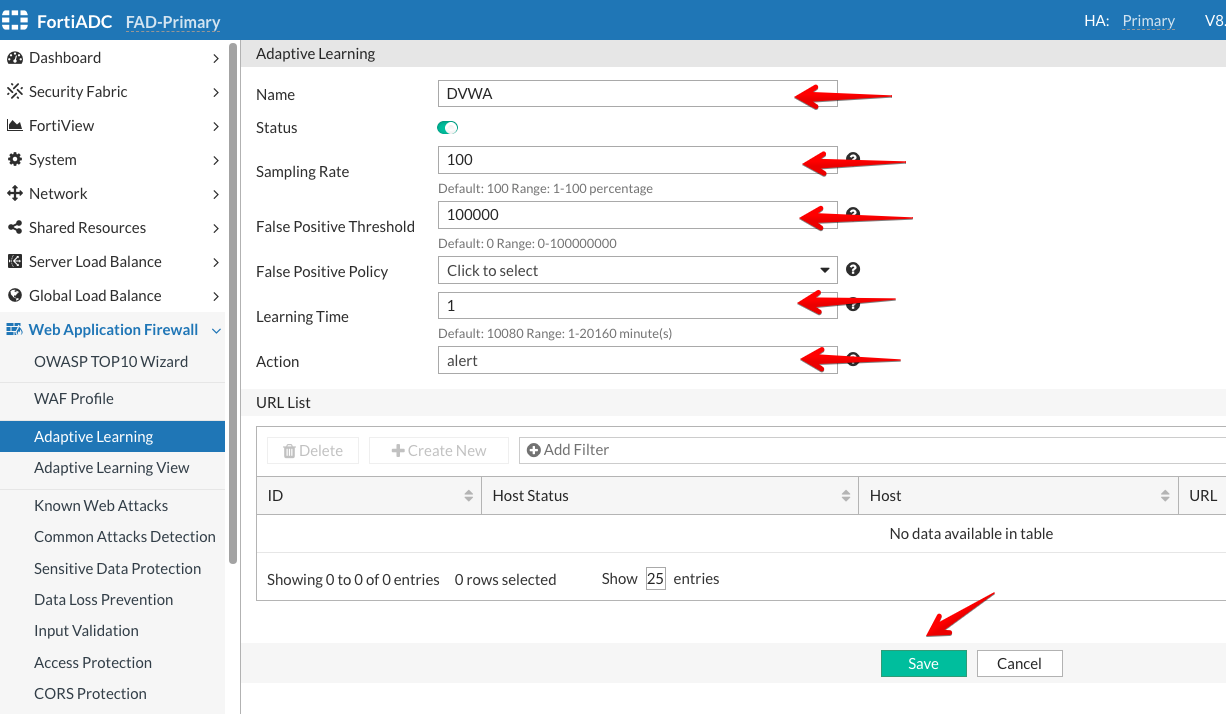Click the Security Fabric icon

(x=15, y=92)
